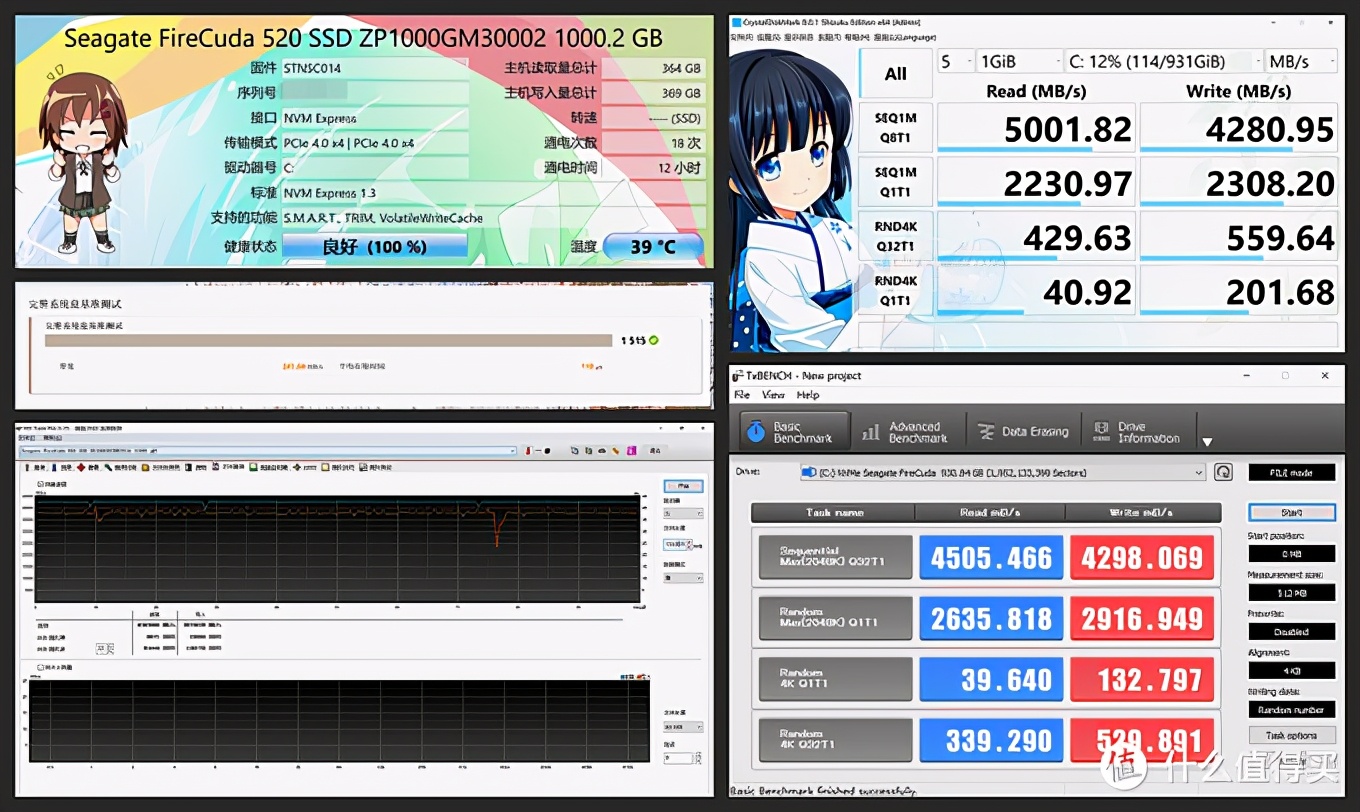Viewport: 1360px width, 812px height.
Task: Open the Basic Benchmark stopwatch icon in TxBENCH
Action: (758, 432)
